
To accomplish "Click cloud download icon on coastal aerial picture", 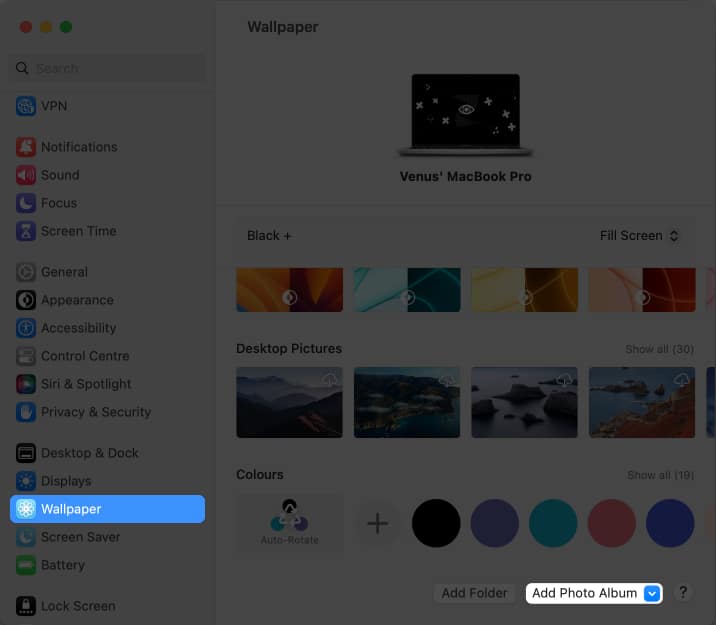I will tap(447, 379).
